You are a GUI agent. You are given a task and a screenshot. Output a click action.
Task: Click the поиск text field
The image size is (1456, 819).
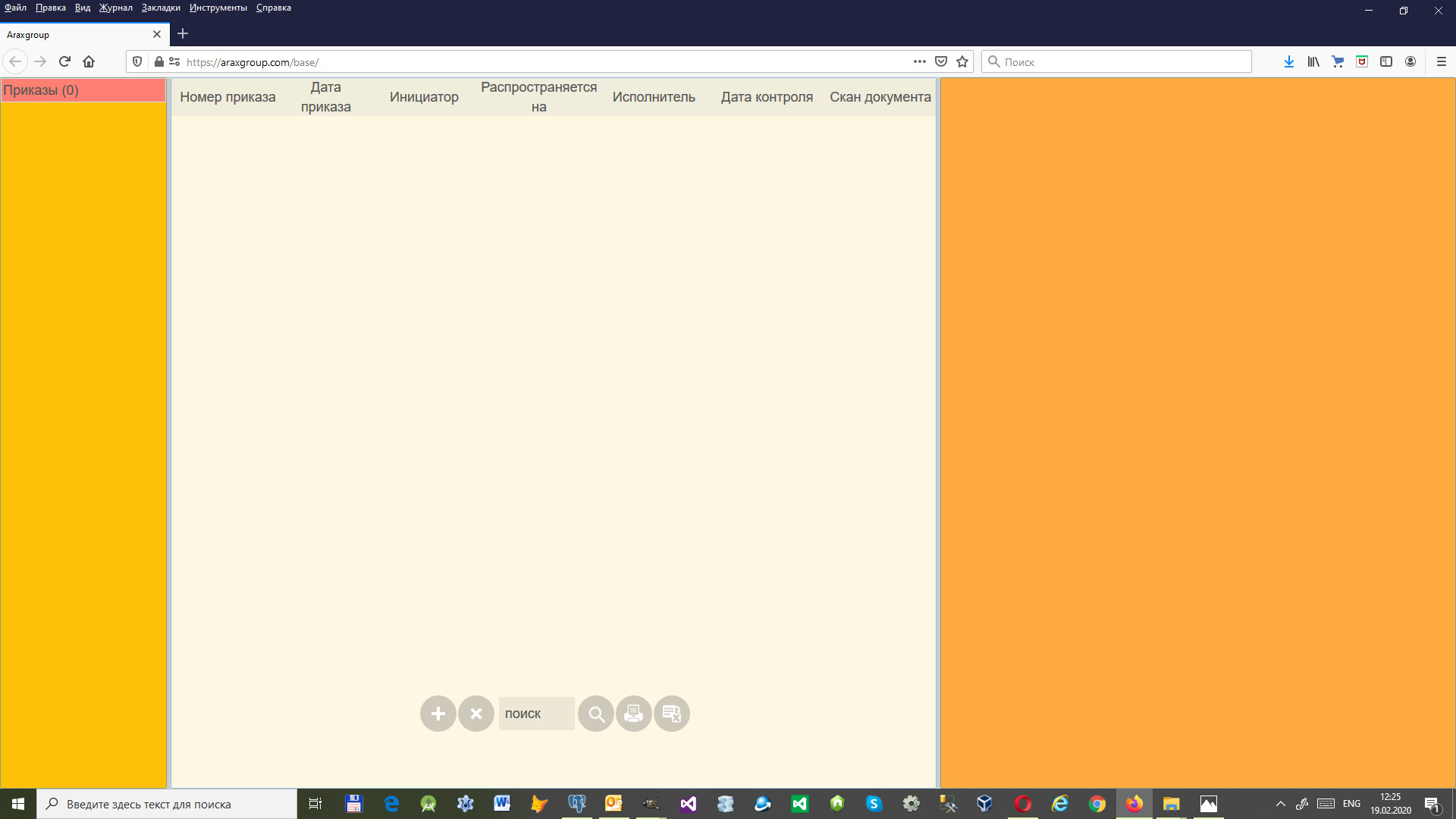tap(536, 714)
